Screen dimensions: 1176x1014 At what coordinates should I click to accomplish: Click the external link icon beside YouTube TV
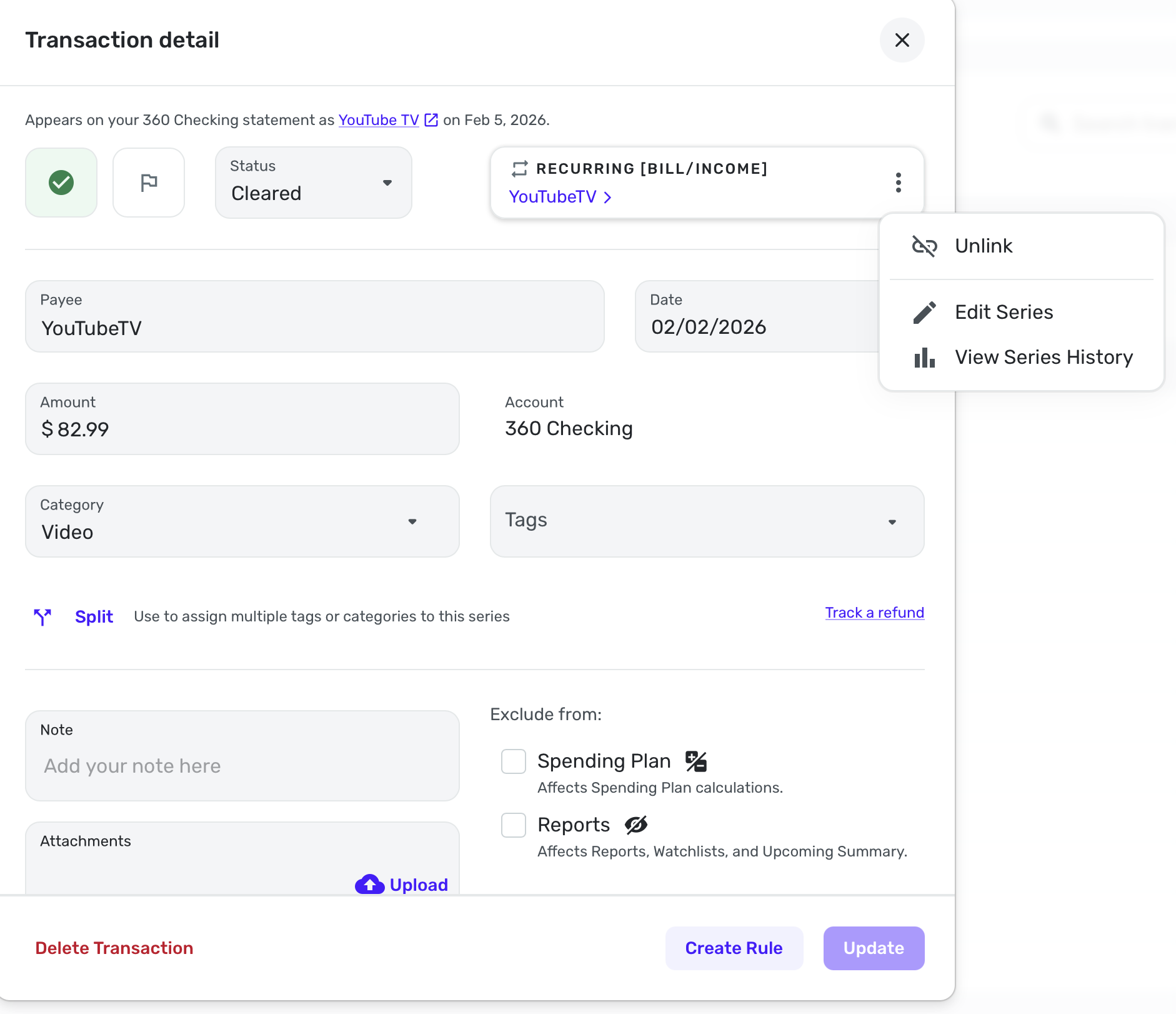[431, 120]
